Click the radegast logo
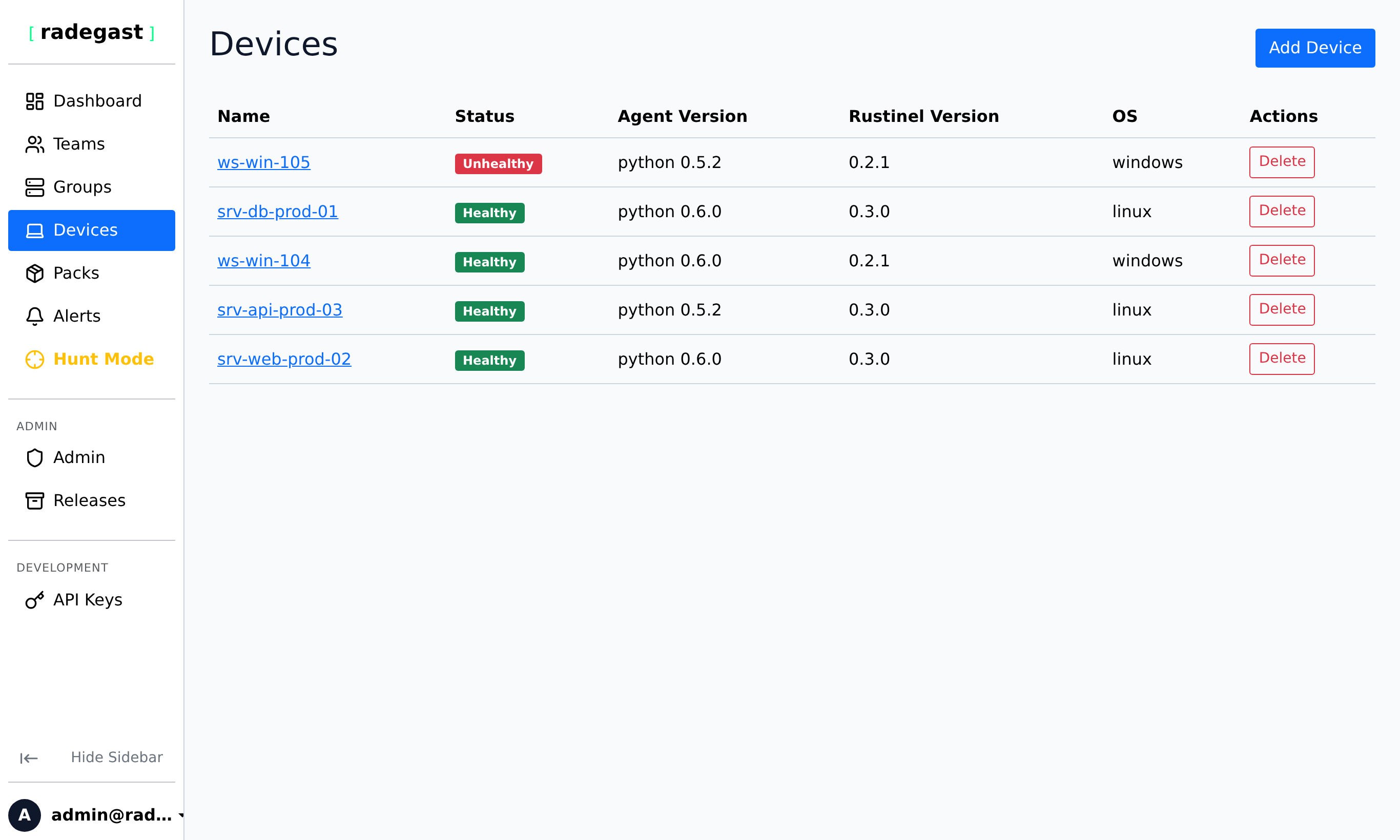1400x840 pixels. pos(92,32)
